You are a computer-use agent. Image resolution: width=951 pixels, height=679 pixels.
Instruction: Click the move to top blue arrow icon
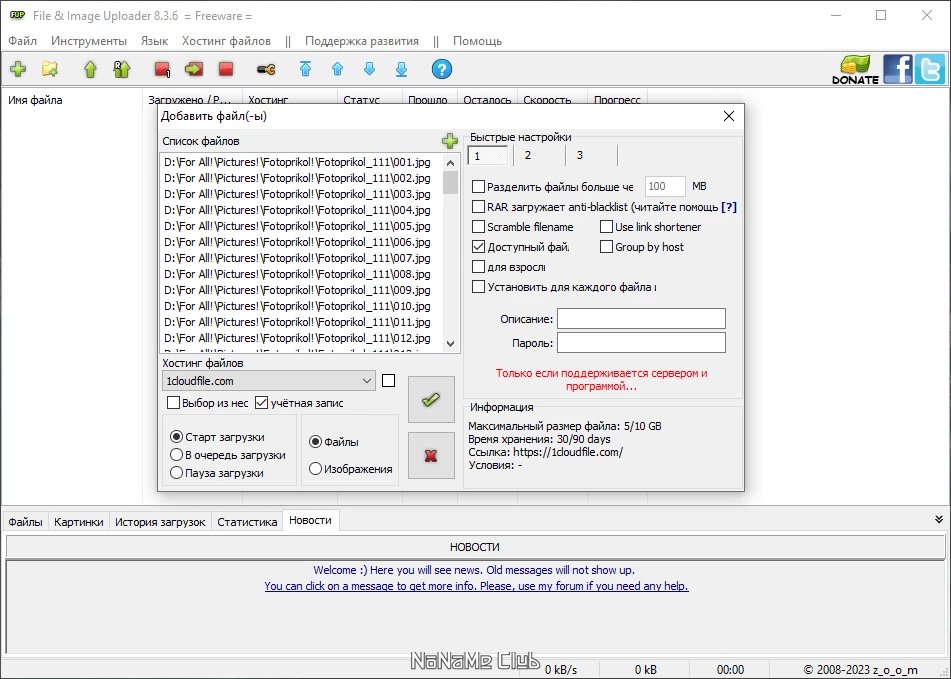coord(306,69)
